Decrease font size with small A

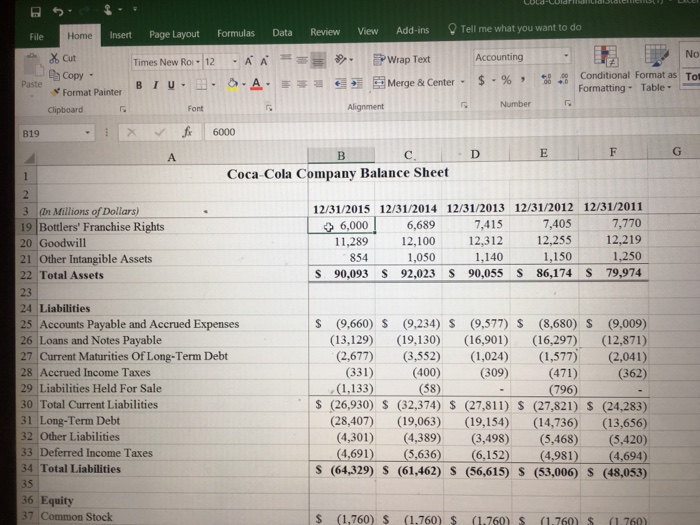(x=264, y=61)
